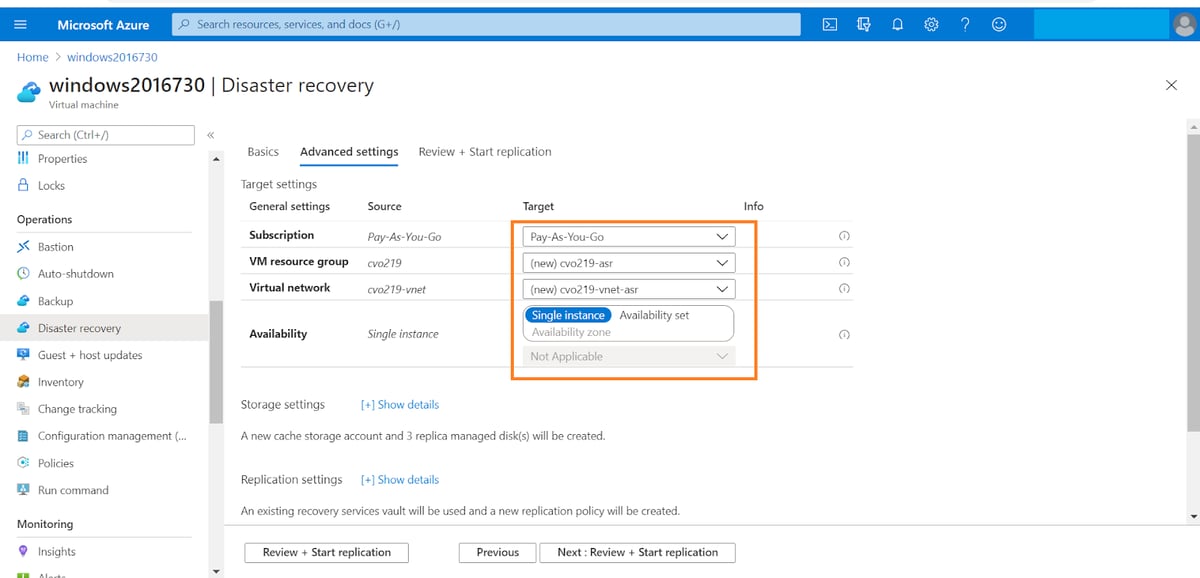1200x578 pixels.
Task: Open Insights under Monitoring
Action: 58,550
